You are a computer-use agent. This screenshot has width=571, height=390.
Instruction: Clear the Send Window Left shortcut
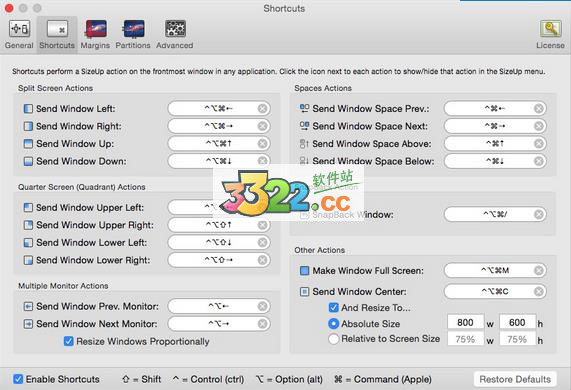[262, 109]
